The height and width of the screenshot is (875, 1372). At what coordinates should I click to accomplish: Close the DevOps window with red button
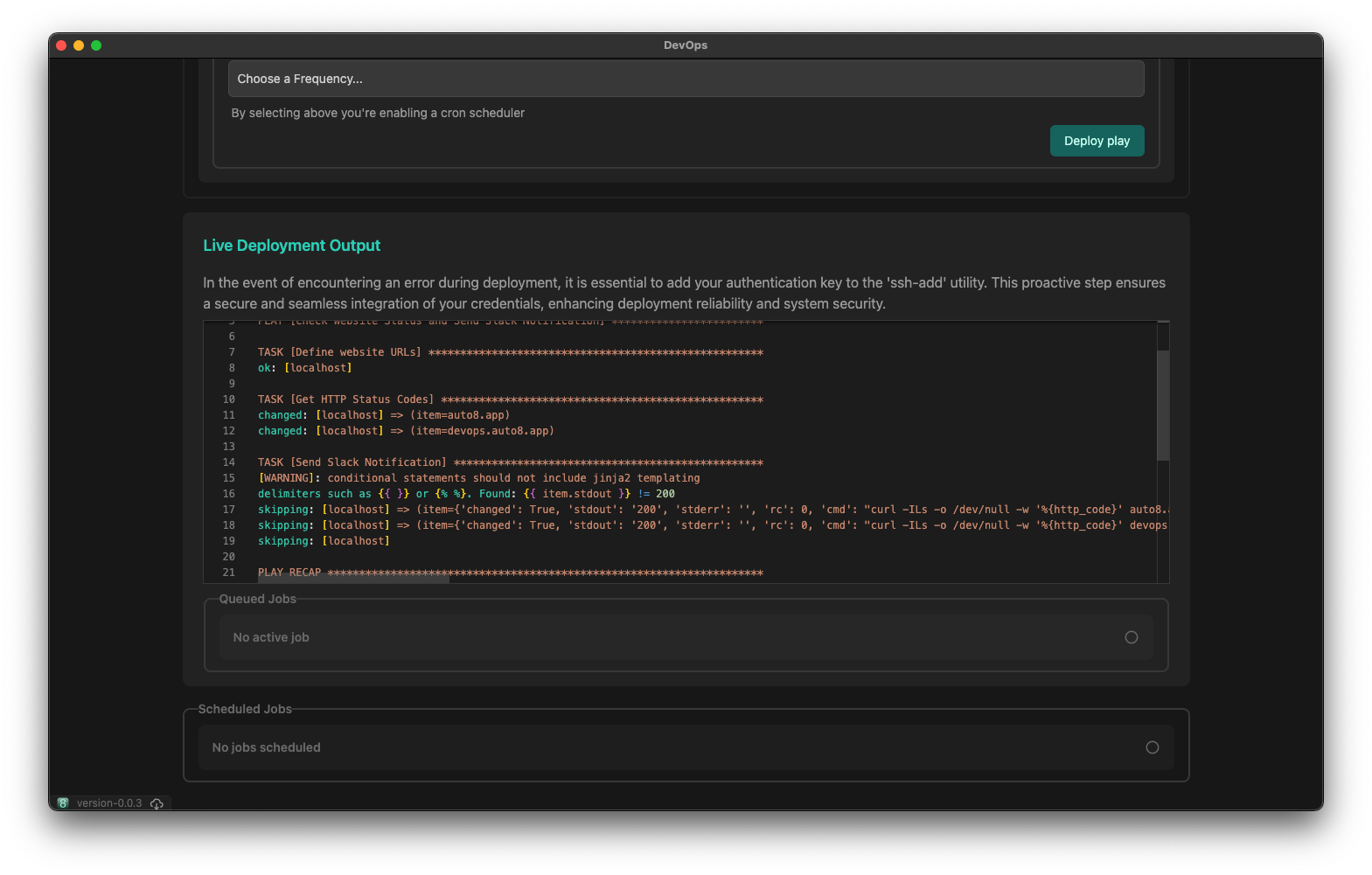[x=61, y=45]
